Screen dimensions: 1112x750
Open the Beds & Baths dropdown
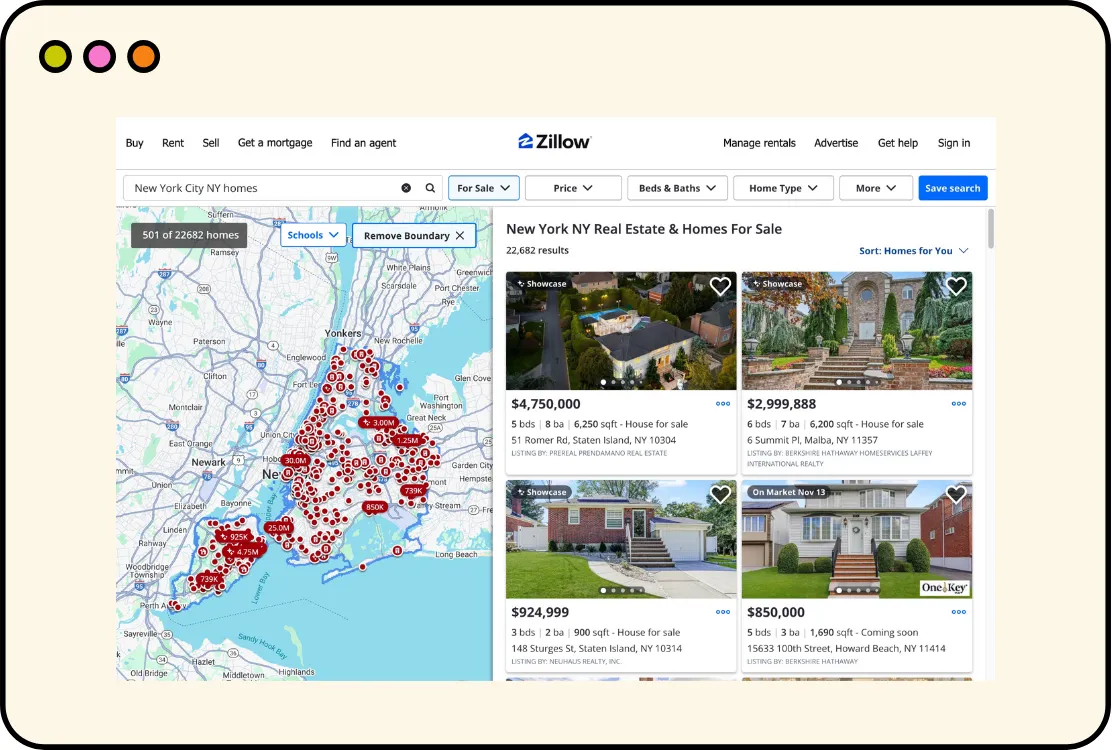click(x=677, y=188)
